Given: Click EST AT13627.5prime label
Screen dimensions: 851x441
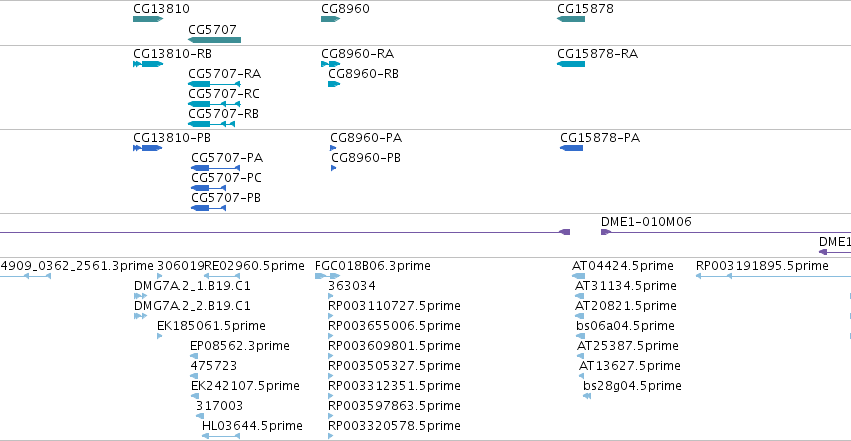Looking at the screenshot, I should [630, 366].
